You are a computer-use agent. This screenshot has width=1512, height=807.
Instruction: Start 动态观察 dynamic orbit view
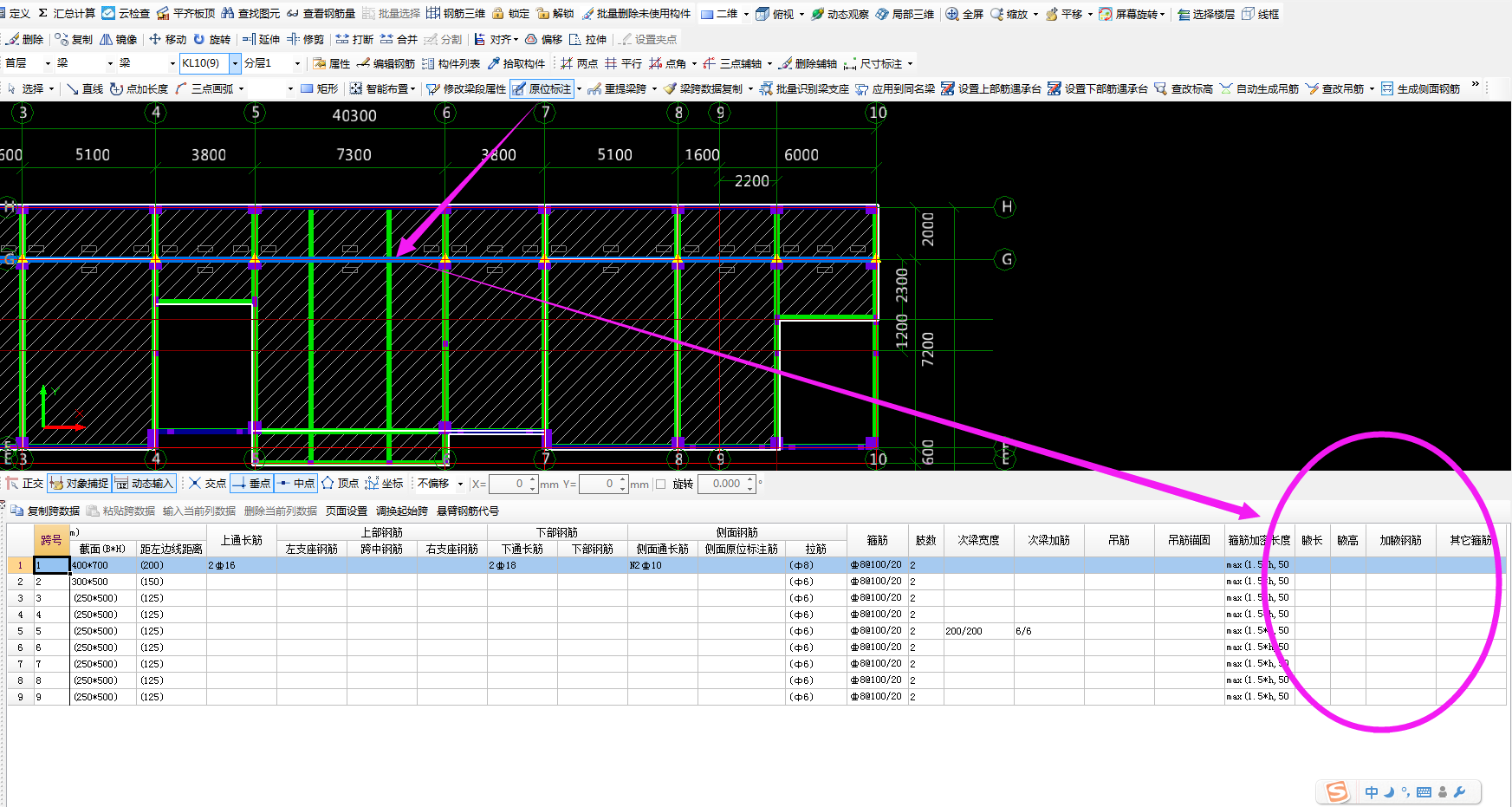point(840,14)
